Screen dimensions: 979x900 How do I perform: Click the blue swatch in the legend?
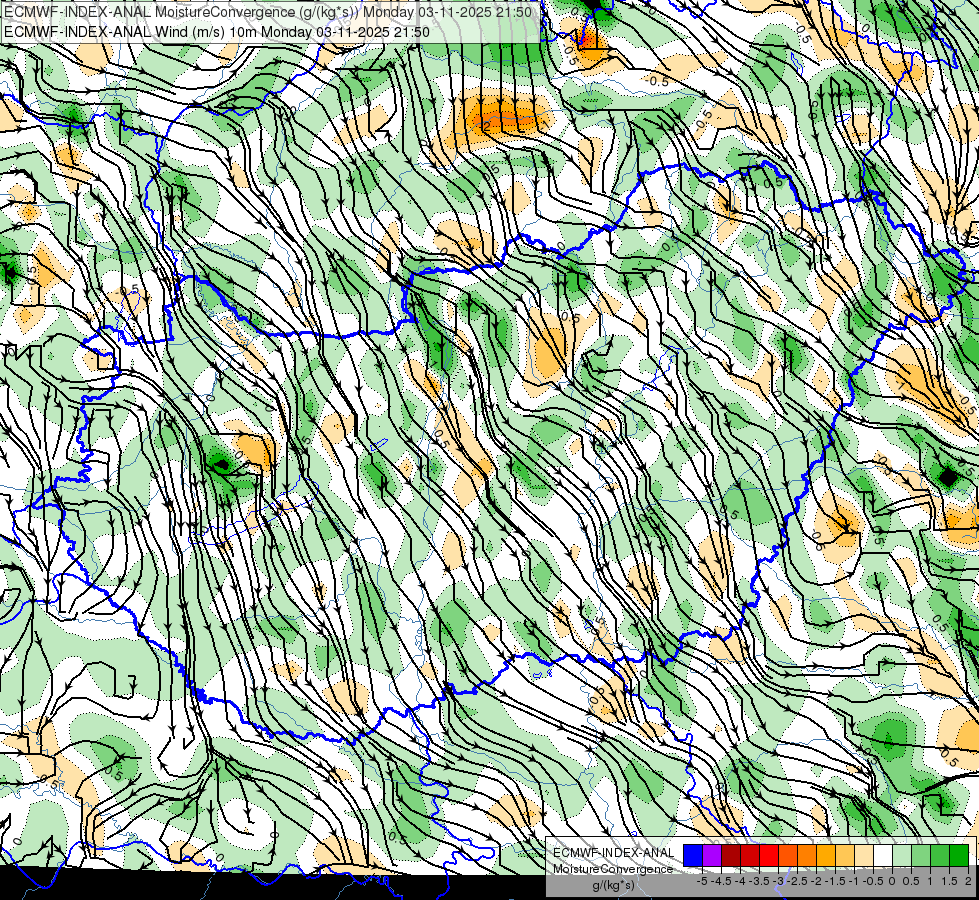click(x=693, y=856)
